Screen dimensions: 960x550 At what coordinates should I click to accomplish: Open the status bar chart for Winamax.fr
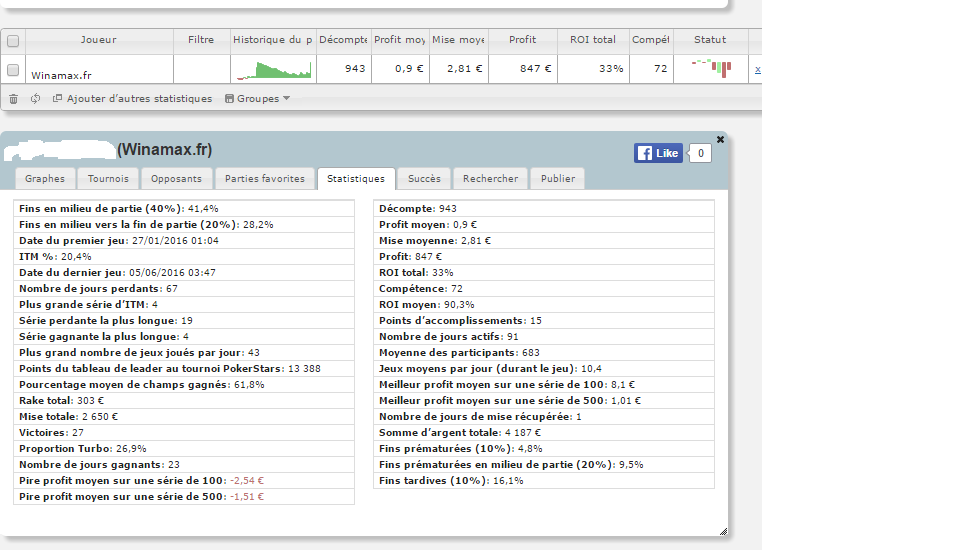(x=711, y=68)
